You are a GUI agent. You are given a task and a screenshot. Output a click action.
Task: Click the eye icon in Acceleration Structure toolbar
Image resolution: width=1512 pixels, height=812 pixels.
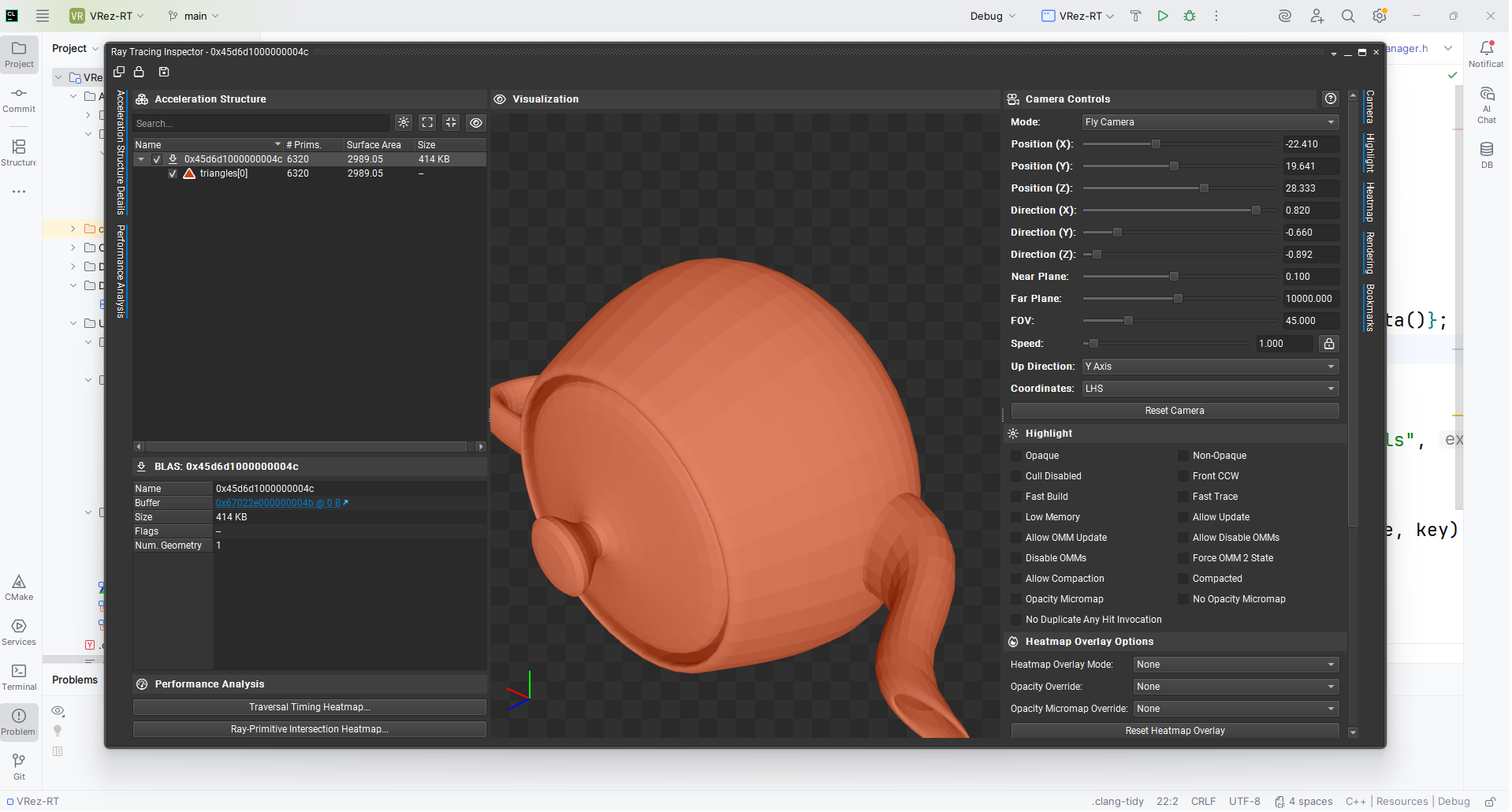(476, 122)
